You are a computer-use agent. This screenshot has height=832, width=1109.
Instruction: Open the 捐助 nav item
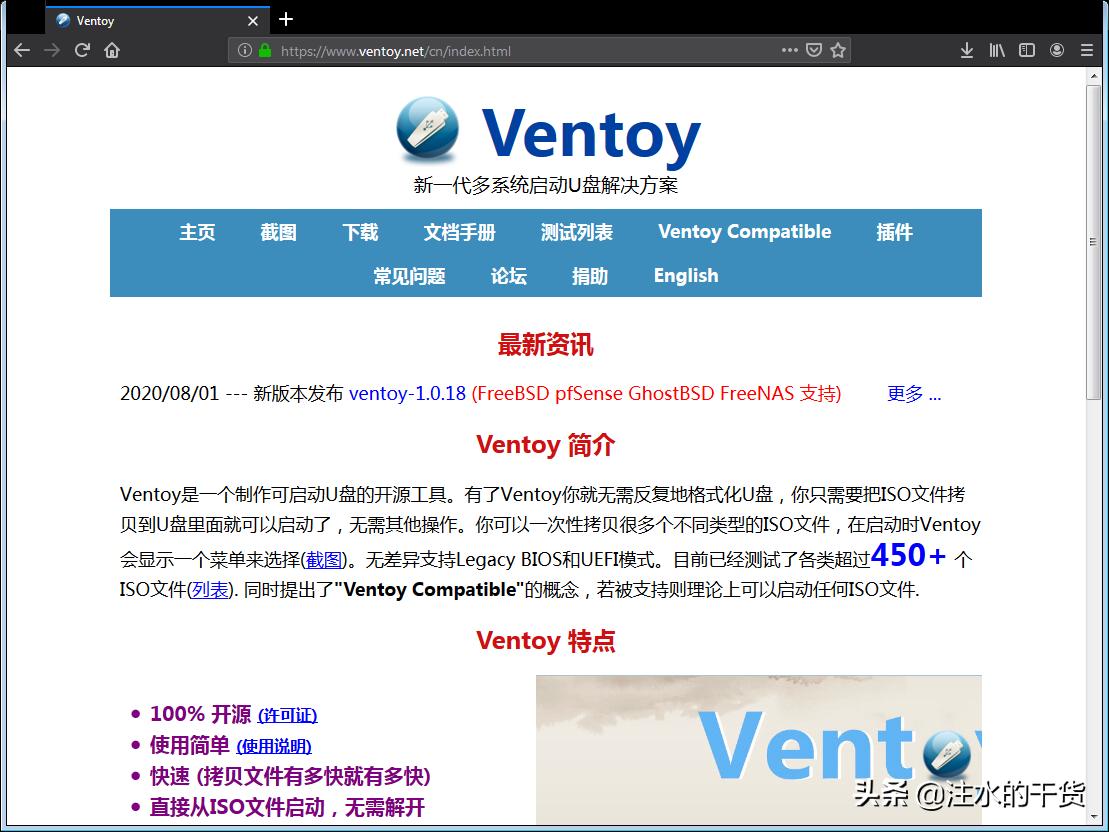tap(590, 276)
